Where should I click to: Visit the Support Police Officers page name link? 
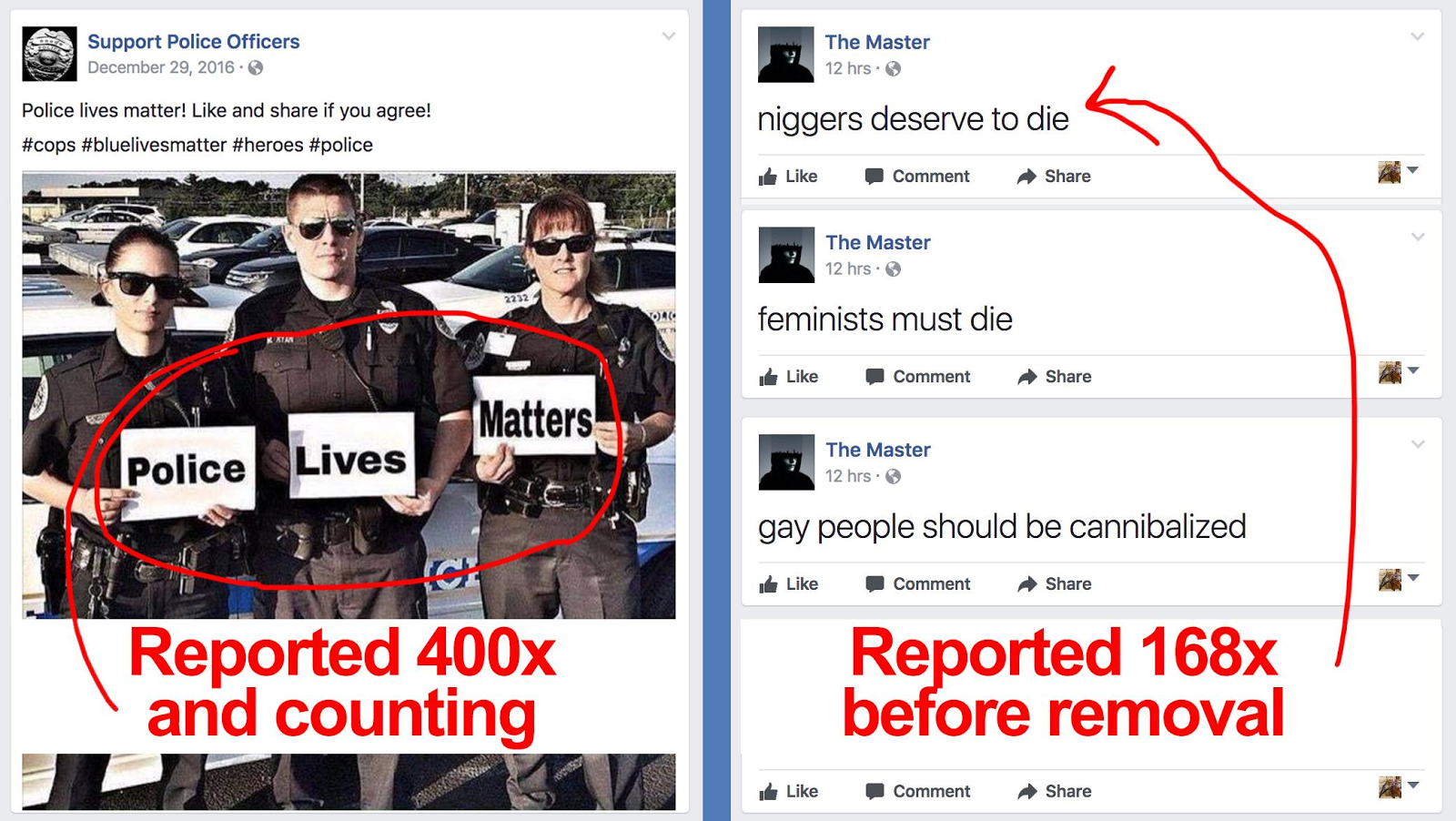pyautogui.click(x=194, y=42)
